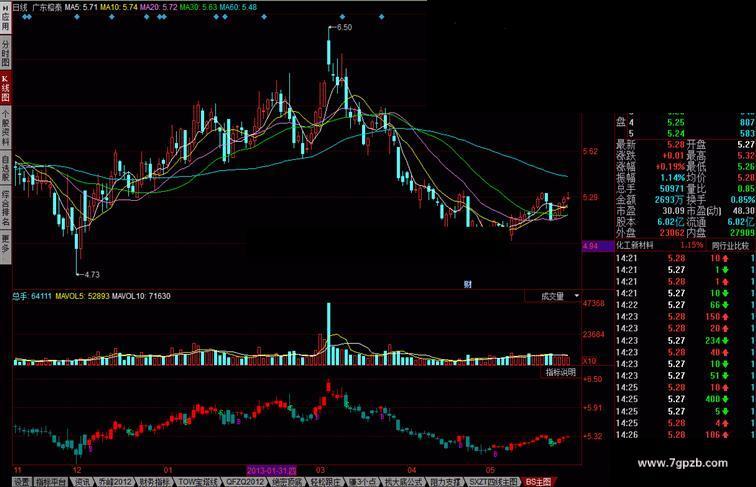
Task: Select the active BS主图 tab
Action: 538,482
